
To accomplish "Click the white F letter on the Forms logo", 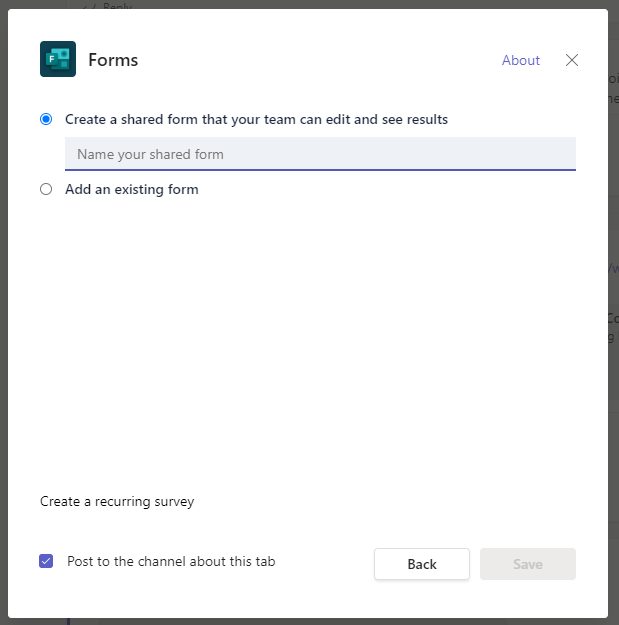I will pos(51,59).
